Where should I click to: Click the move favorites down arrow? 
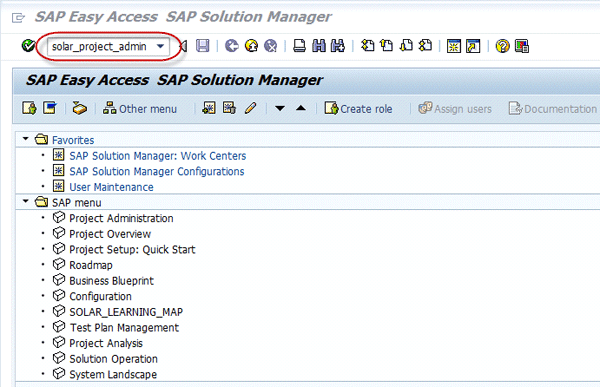pyautogui.click(x=280, y=108)
